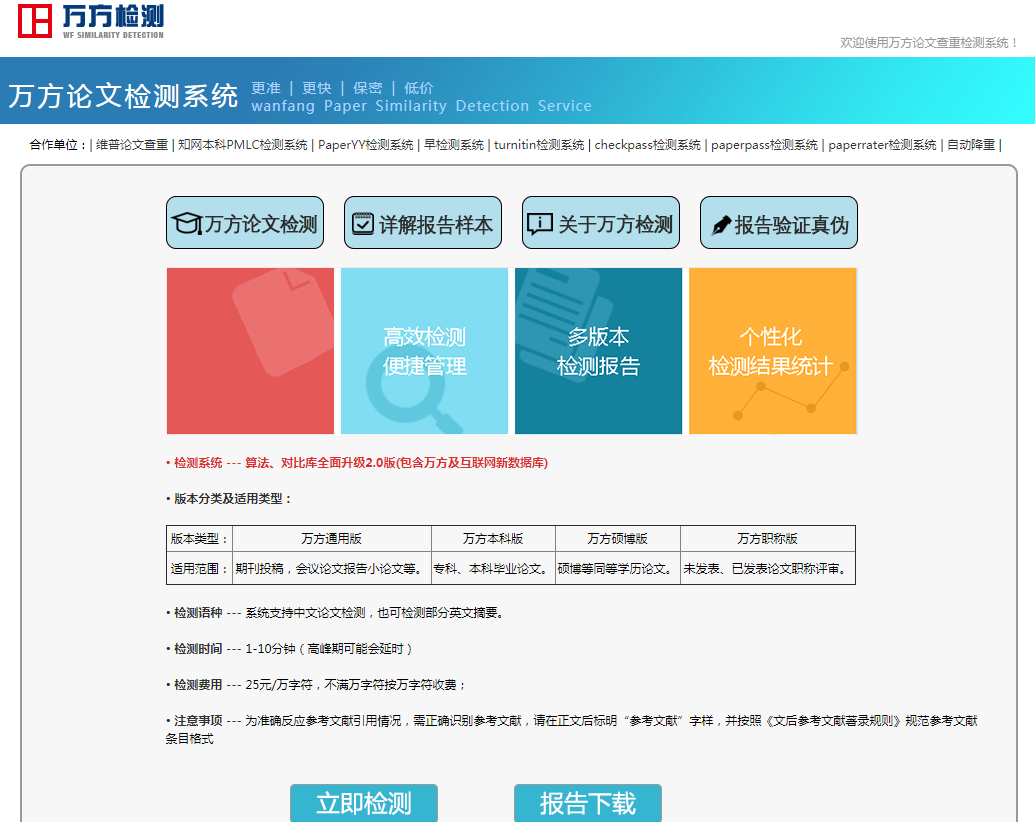Click the 立即检测 button
This screenshot has width=1035, height=822.
point(364,803)
